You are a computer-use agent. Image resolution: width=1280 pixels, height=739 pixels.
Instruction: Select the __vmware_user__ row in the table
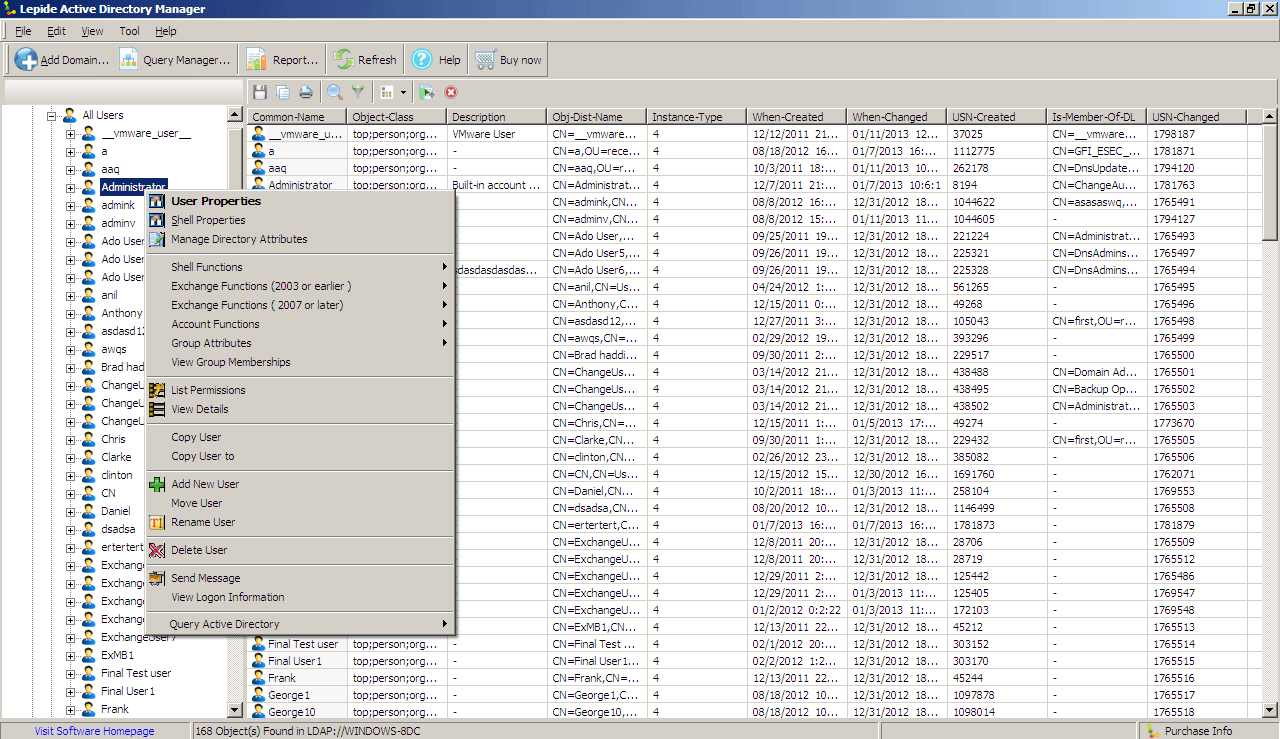(x=755, y=134)
